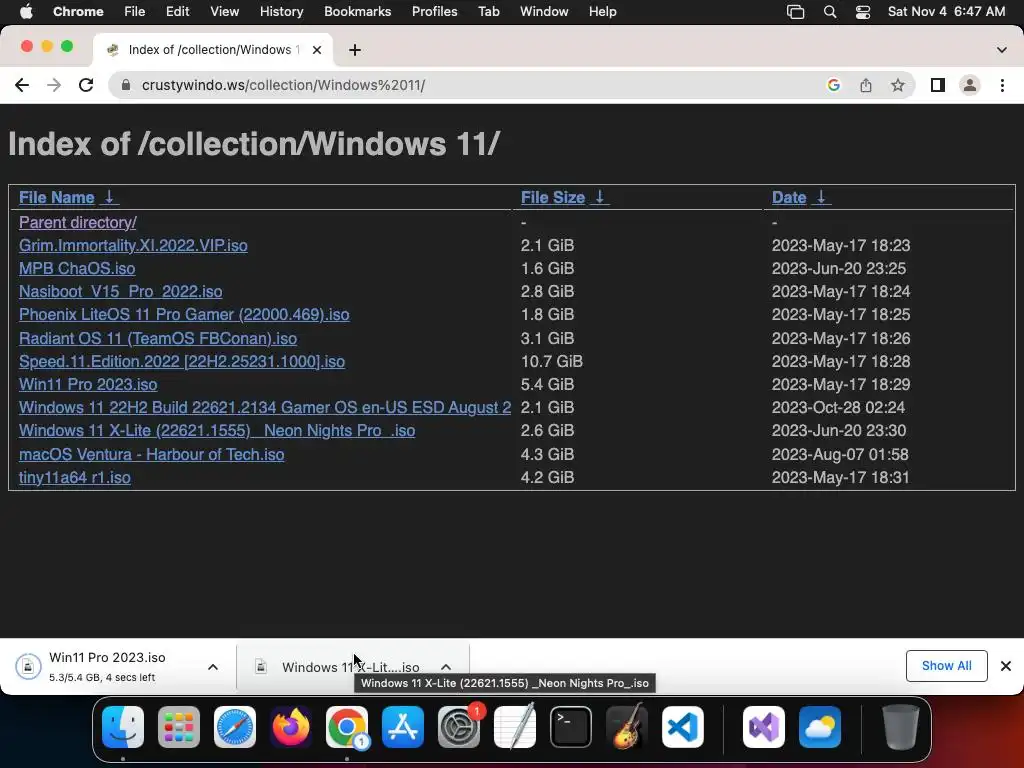This screenshot has width=1024, height=768.
Task: Click Phoenix LiteOS 11 Pro Gamer iso link
Action: click(x=184, y=314)
